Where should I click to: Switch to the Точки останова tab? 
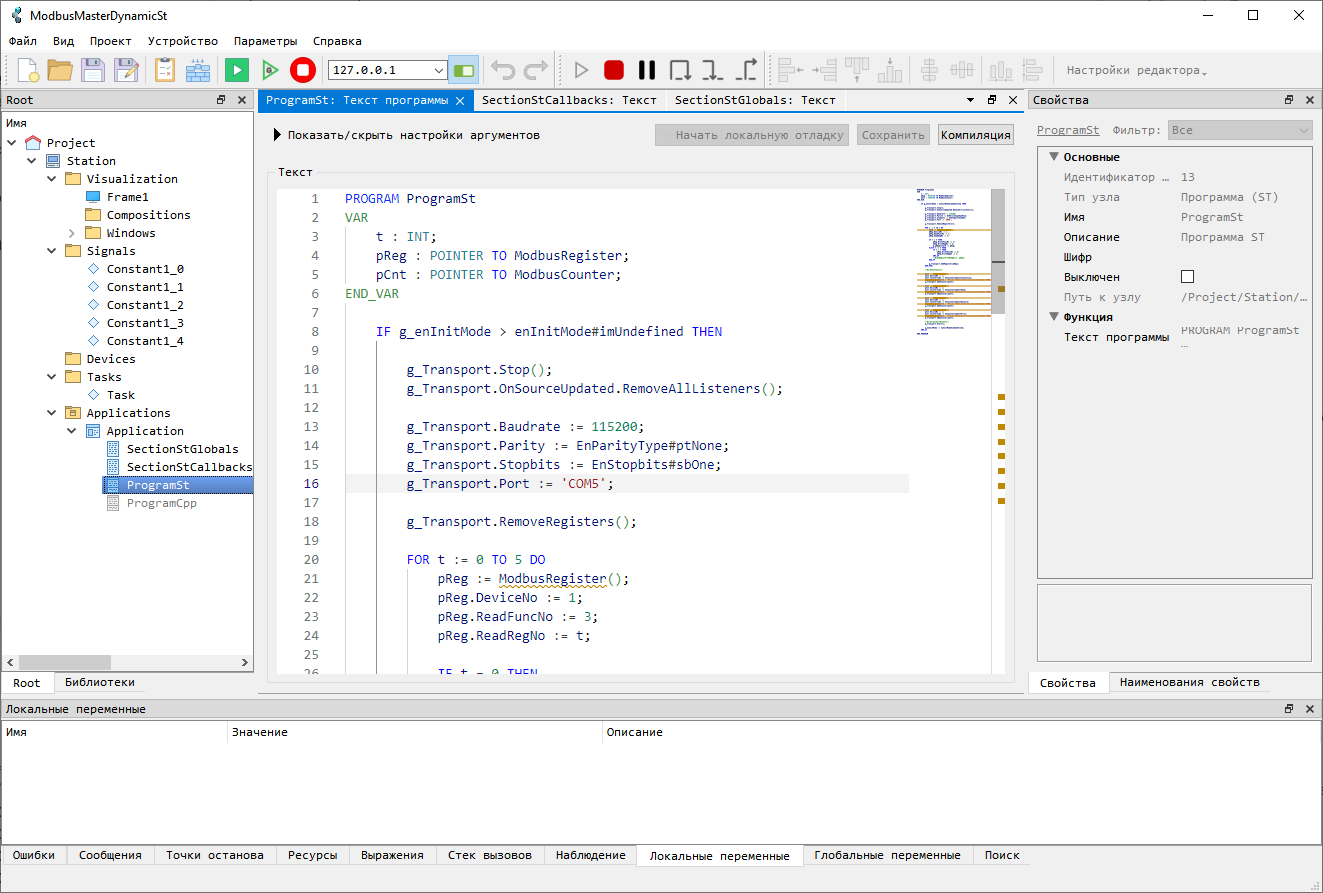coord(215,855)
